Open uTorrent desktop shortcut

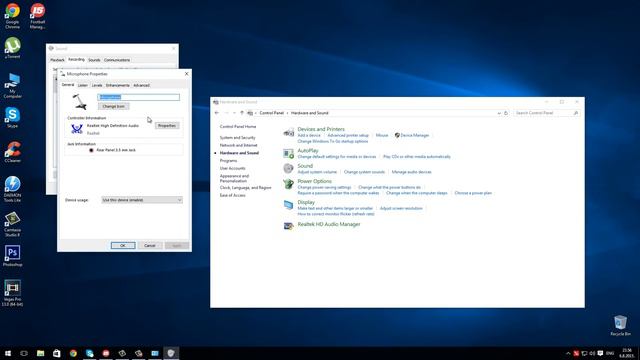pos(12,48)
